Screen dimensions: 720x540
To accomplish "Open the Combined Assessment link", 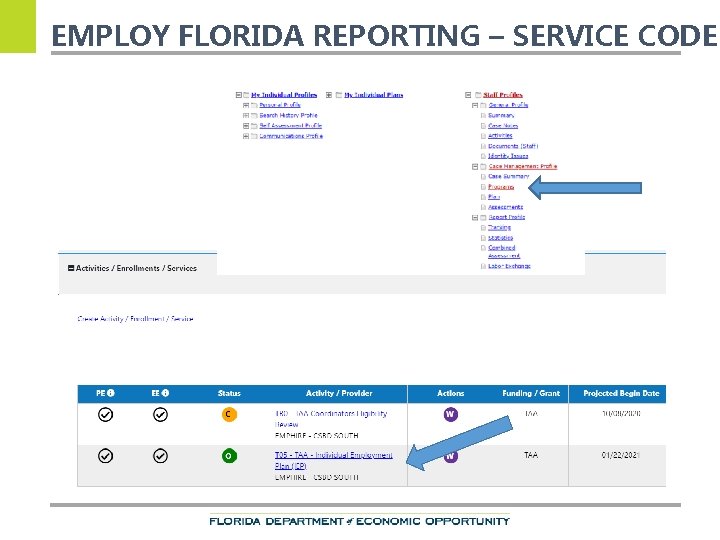I will coord(504,252).
